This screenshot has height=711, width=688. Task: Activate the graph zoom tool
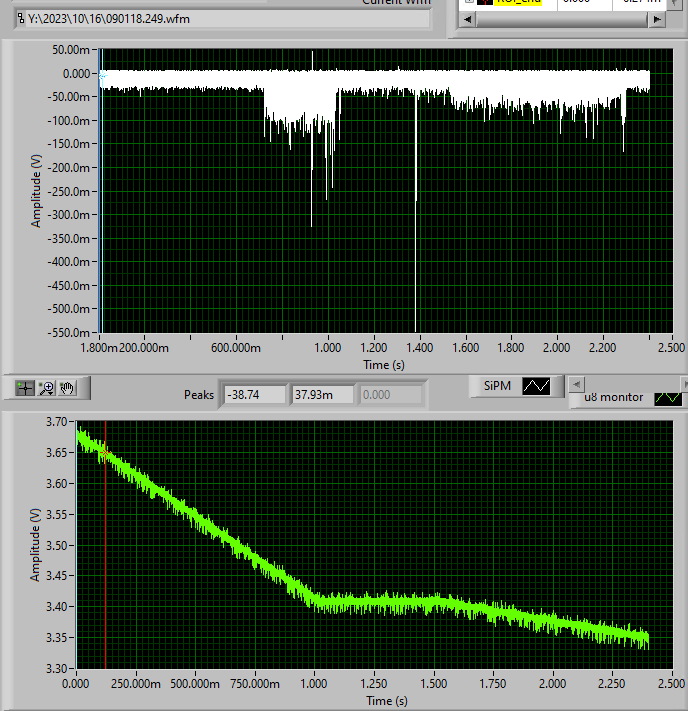pos(47,388)
